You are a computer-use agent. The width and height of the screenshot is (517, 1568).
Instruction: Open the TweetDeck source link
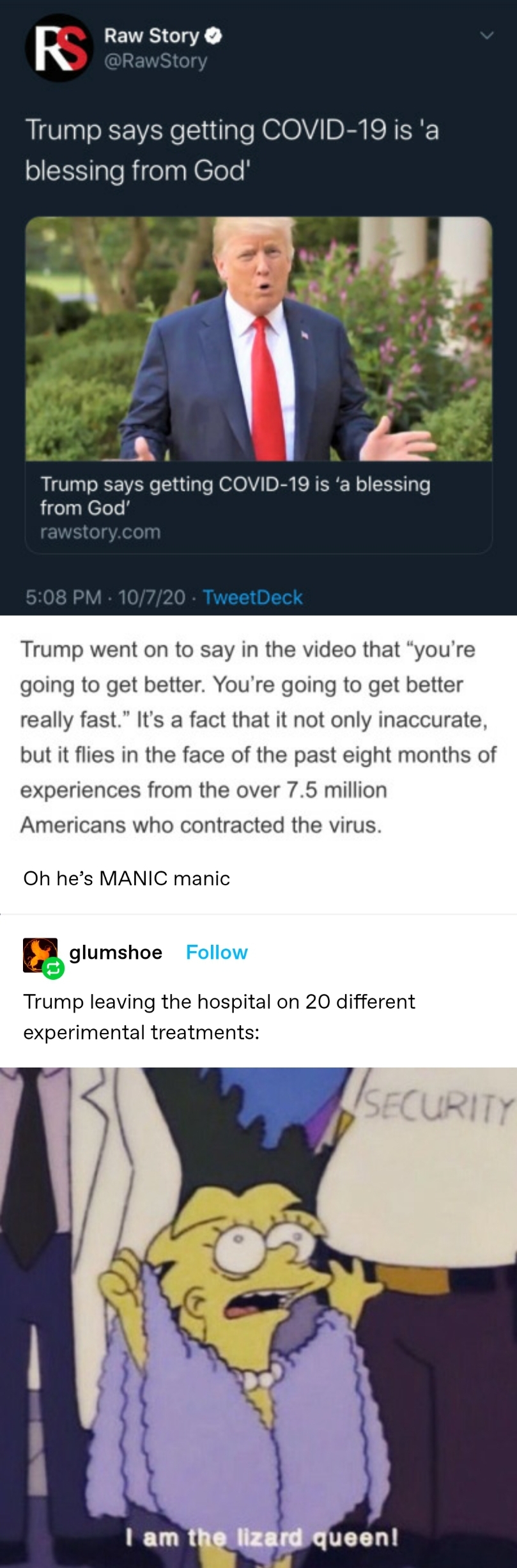point(252,597)
